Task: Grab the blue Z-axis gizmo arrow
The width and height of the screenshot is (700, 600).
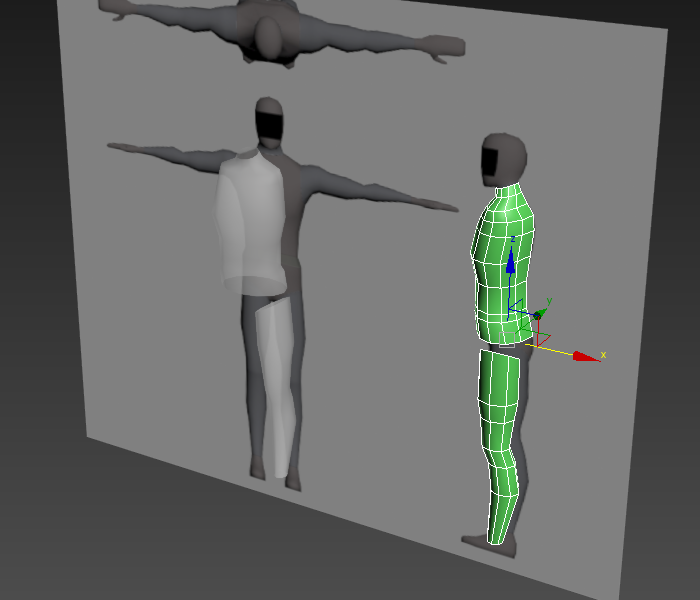Action: pos(511,262)
